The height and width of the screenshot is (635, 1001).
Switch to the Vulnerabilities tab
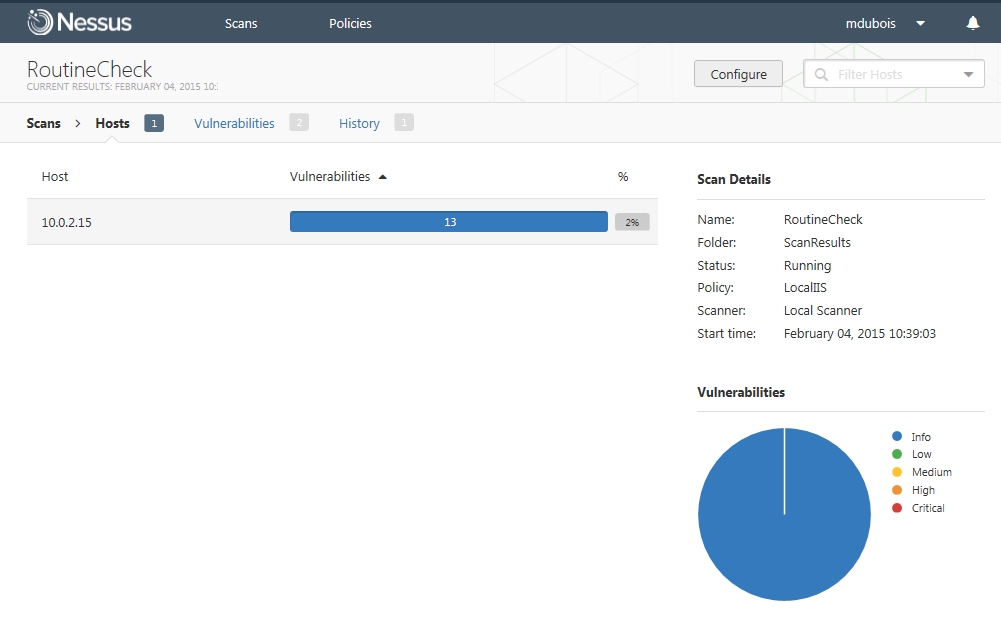click(x=234, y=123)
